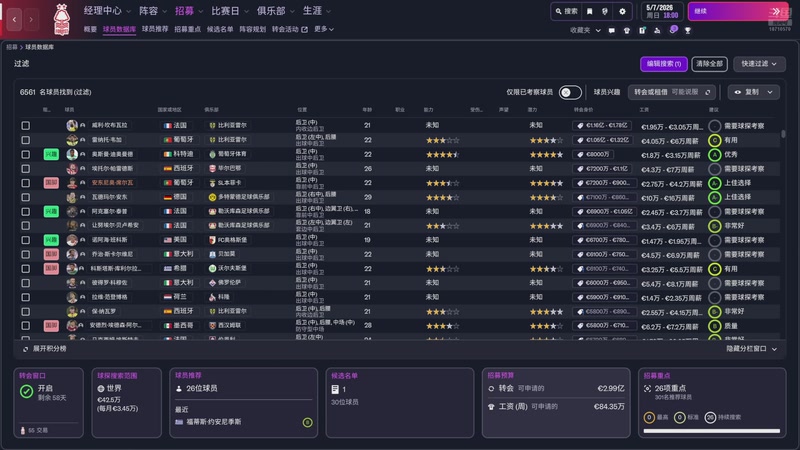The width and height of the screenshot is (800, 450).
Task: Open the chat messages shortcut icon
Action: pos(612,31)
